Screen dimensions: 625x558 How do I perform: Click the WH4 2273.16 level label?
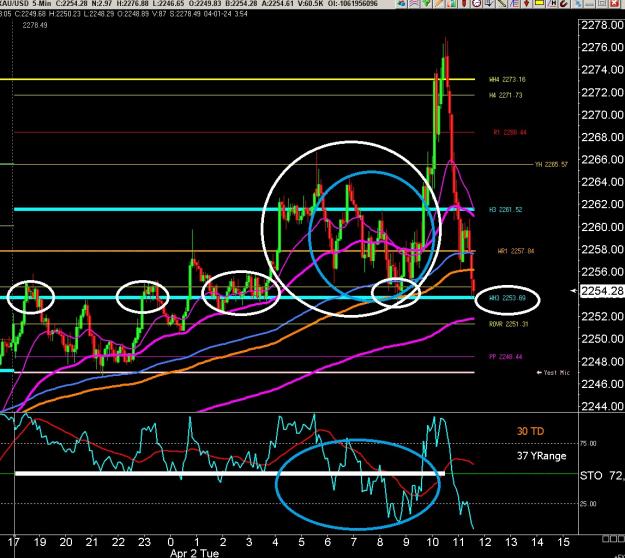point(507,79)
